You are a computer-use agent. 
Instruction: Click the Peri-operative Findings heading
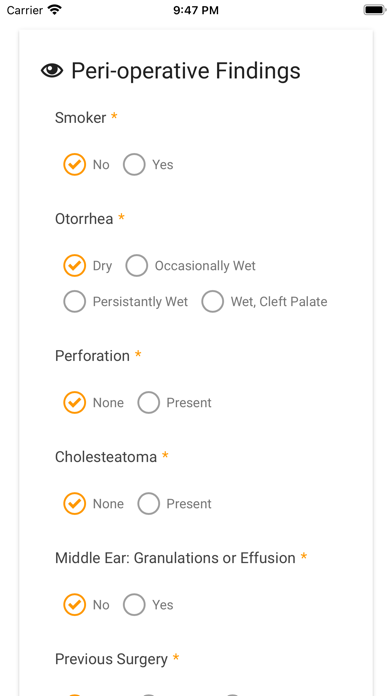tap(186, 71)
